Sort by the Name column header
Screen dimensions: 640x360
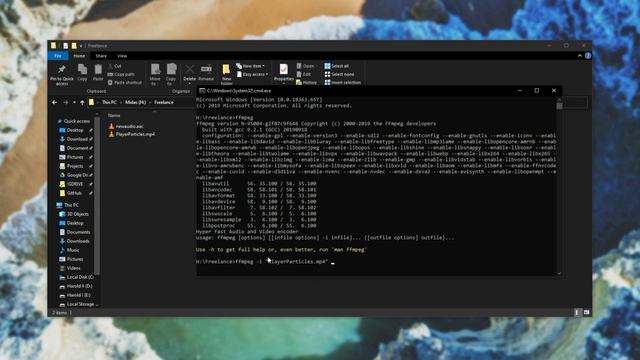coord(114,116)
